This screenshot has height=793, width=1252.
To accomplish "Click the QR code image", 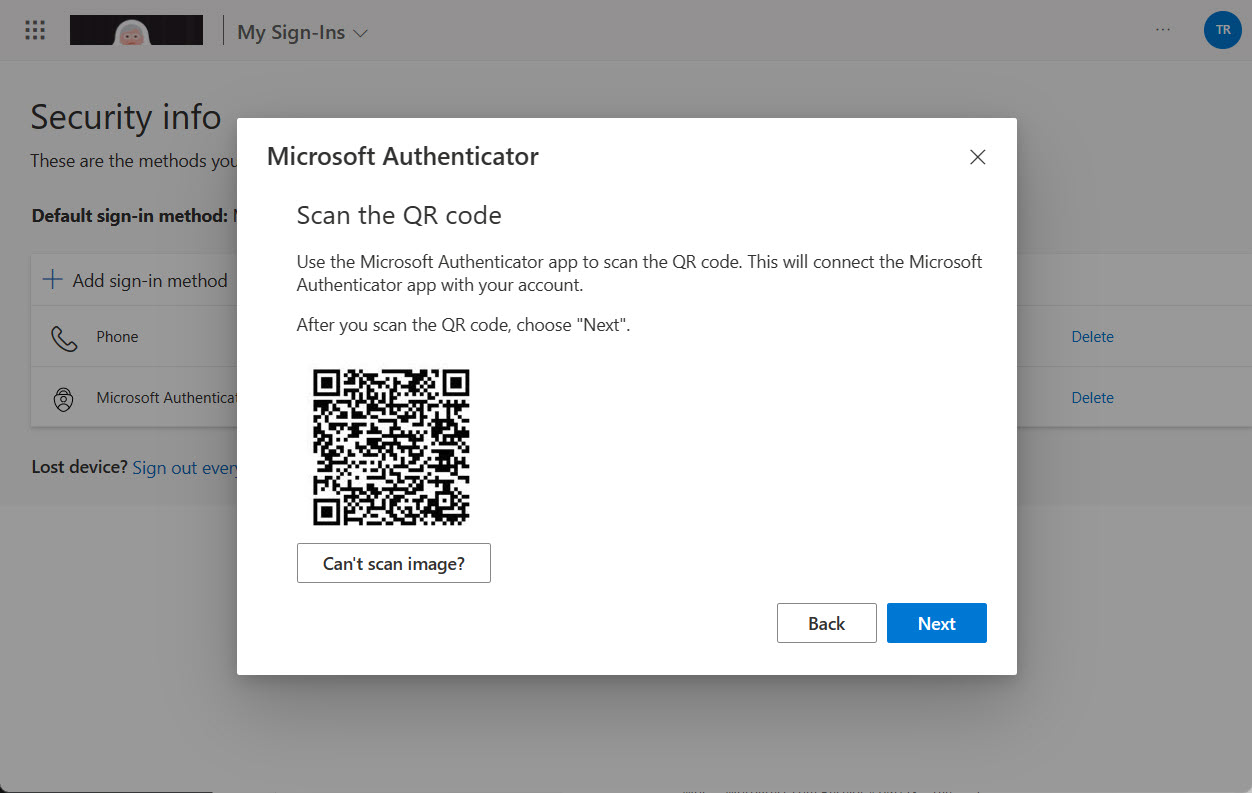I will tap(391, 447).
